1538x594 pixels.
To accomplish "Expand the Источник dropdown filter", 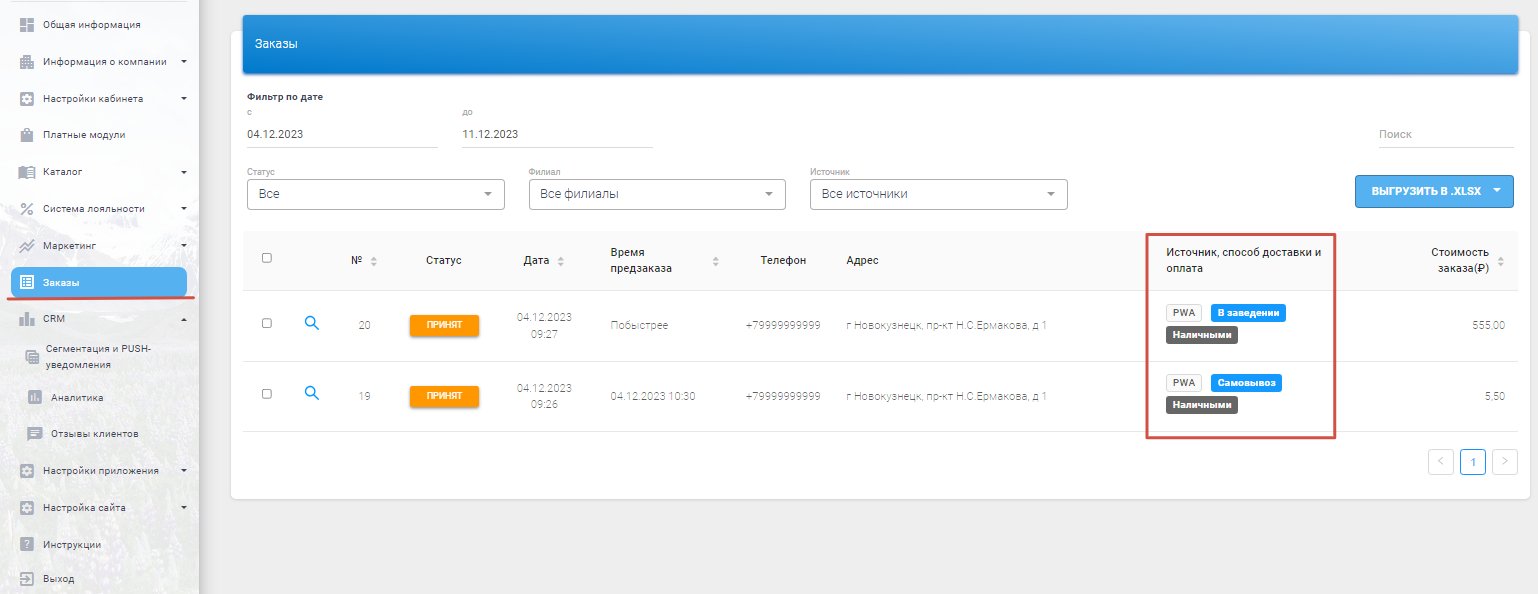I will coord(938,194).
